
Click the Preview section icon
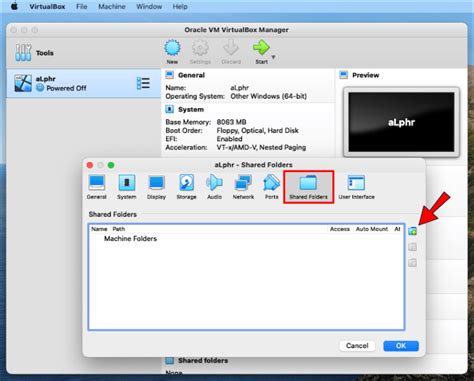(x=343, y=75)
